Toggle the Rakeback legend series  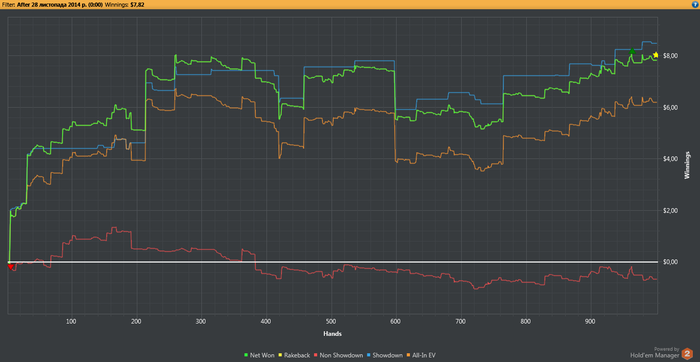coord(294,355)
